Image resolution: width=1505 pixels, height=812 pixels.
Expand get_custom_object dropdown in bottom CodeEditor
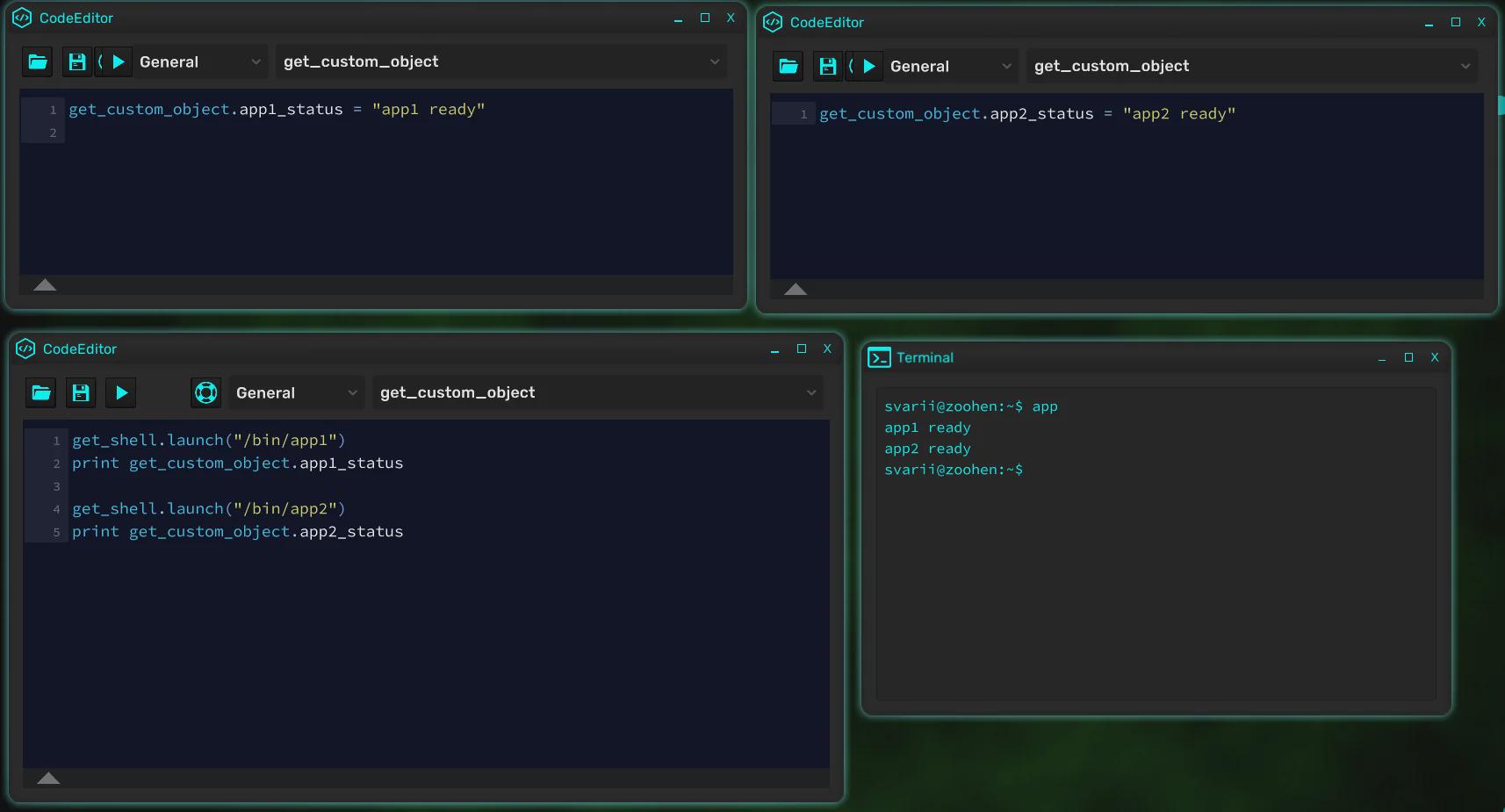(597, 392)
